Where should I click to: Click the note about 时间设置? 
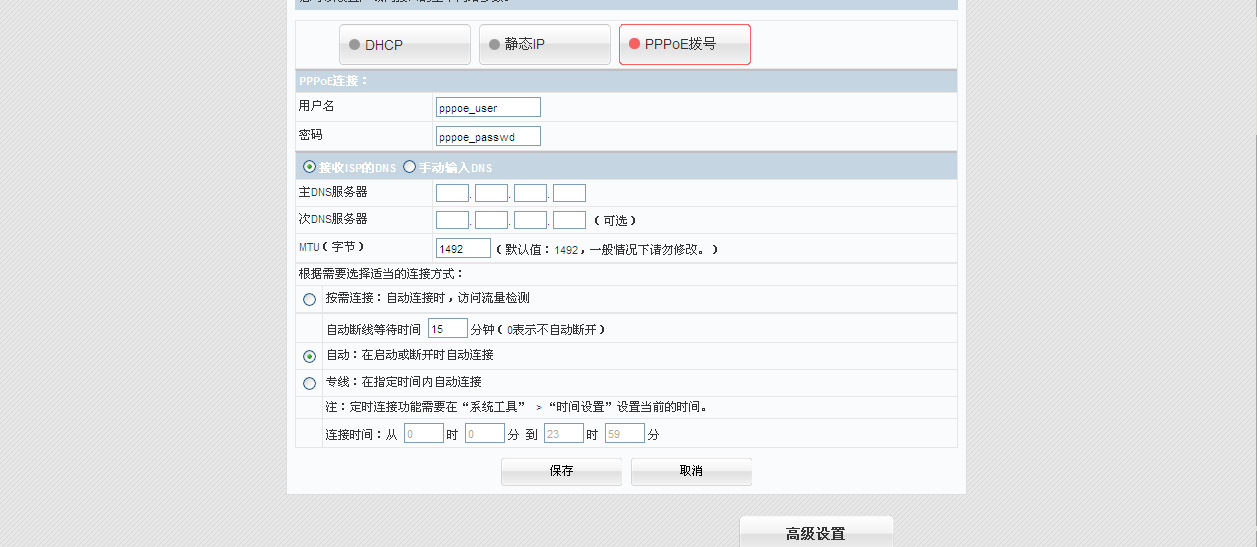(x=517, y=407)
